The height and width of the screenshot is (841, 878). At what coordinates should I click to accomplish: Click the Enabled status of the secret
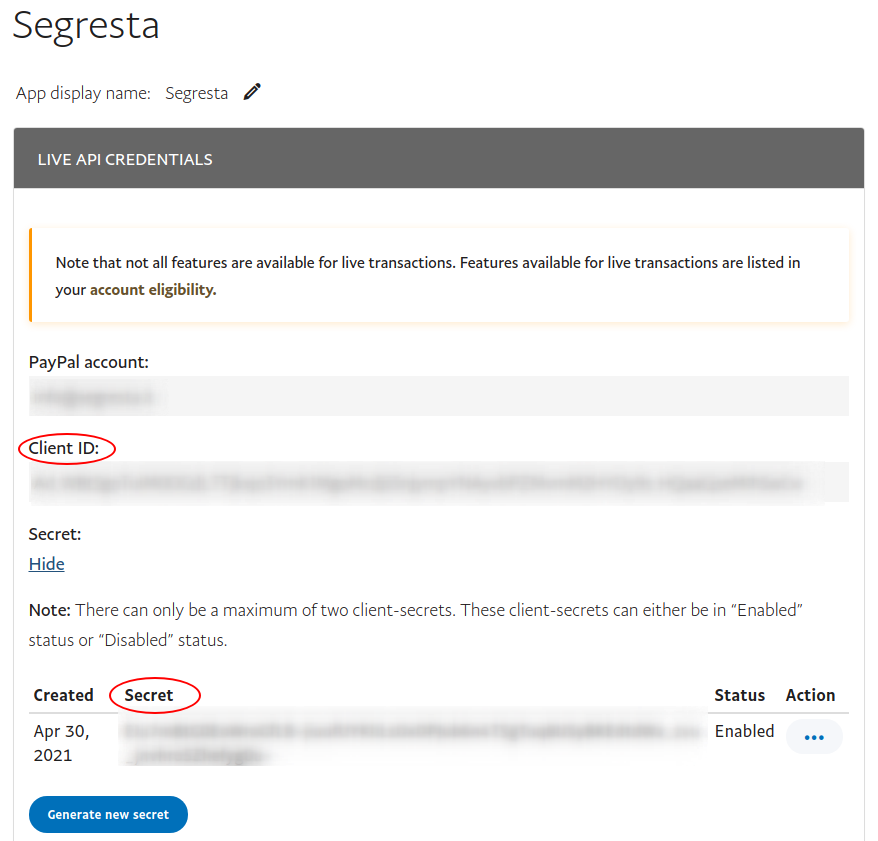pyautogui.click(x=744, y=731)
